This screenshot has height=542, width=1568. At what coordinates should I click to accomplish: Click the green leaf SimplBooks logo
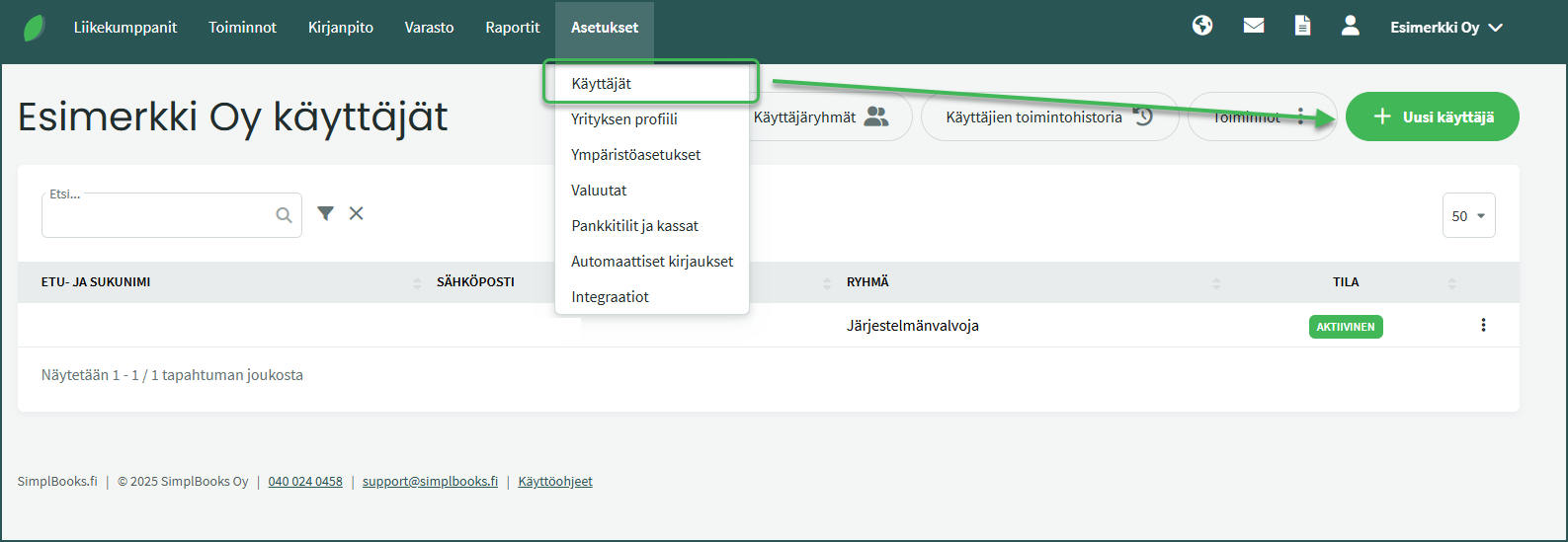click(35, 28)
